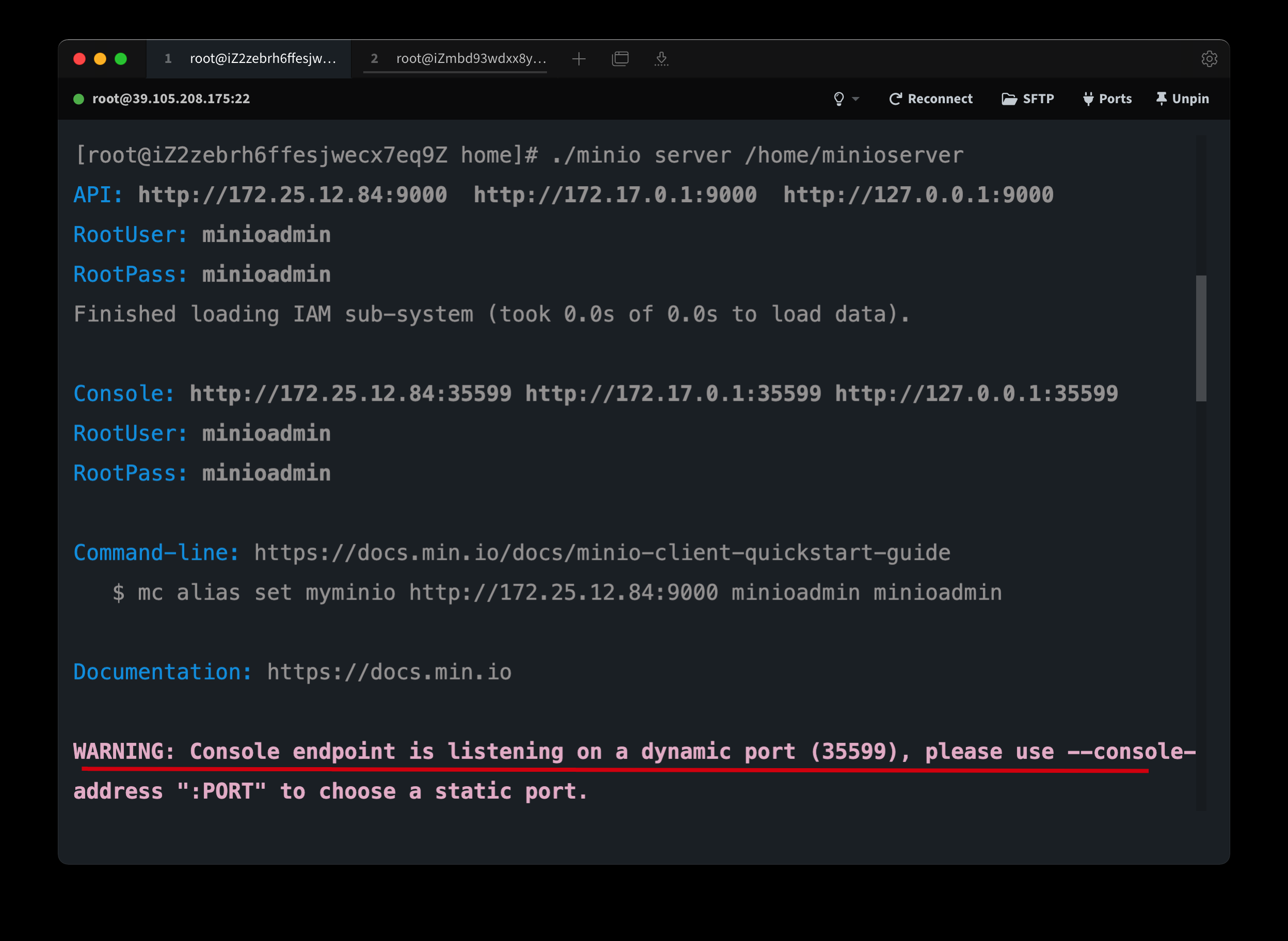Screen dimensions: 1288x941
Task: Click the API URL http://127.0.0.1:9000
Action: click(917, 195)
